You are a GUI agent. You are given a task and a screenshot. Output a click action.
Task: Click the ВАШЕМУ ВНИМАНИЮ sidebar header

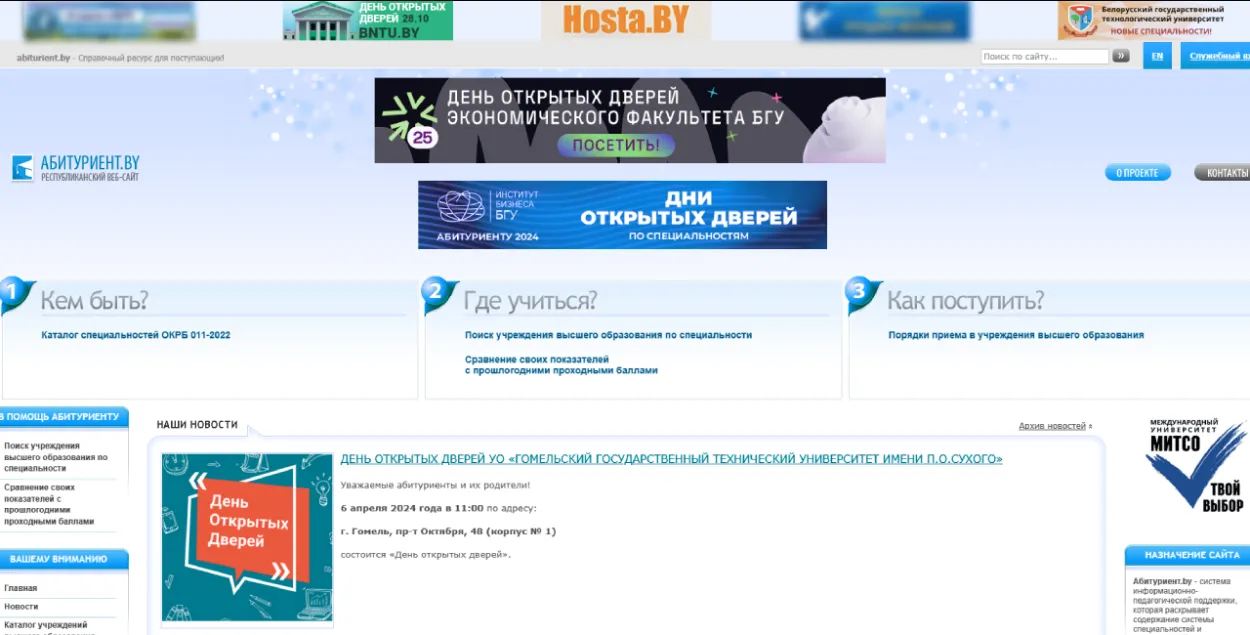(x=63, y=559)
